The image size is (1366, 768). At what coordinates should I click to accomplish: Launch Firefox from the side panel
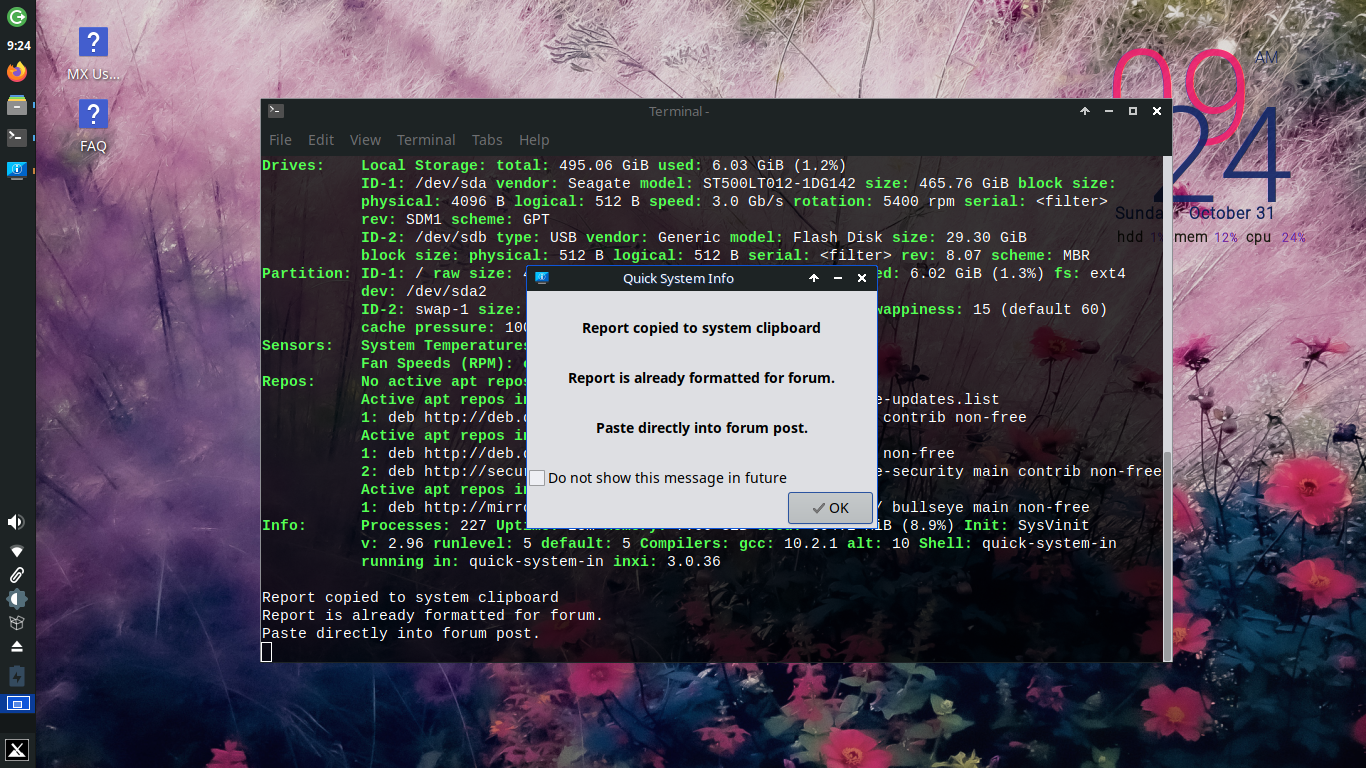coord(17,72)
